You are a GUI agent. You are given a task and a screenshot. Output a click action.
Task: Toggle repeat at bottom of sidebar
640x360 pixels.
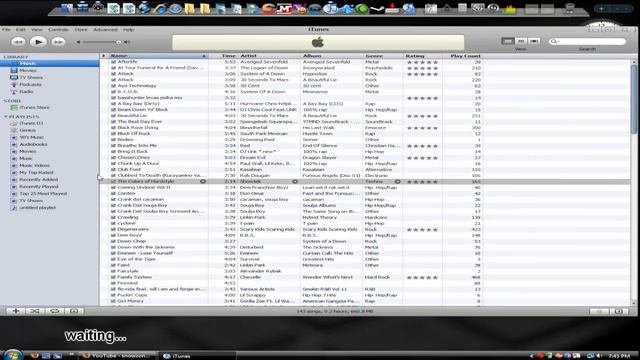54,311
